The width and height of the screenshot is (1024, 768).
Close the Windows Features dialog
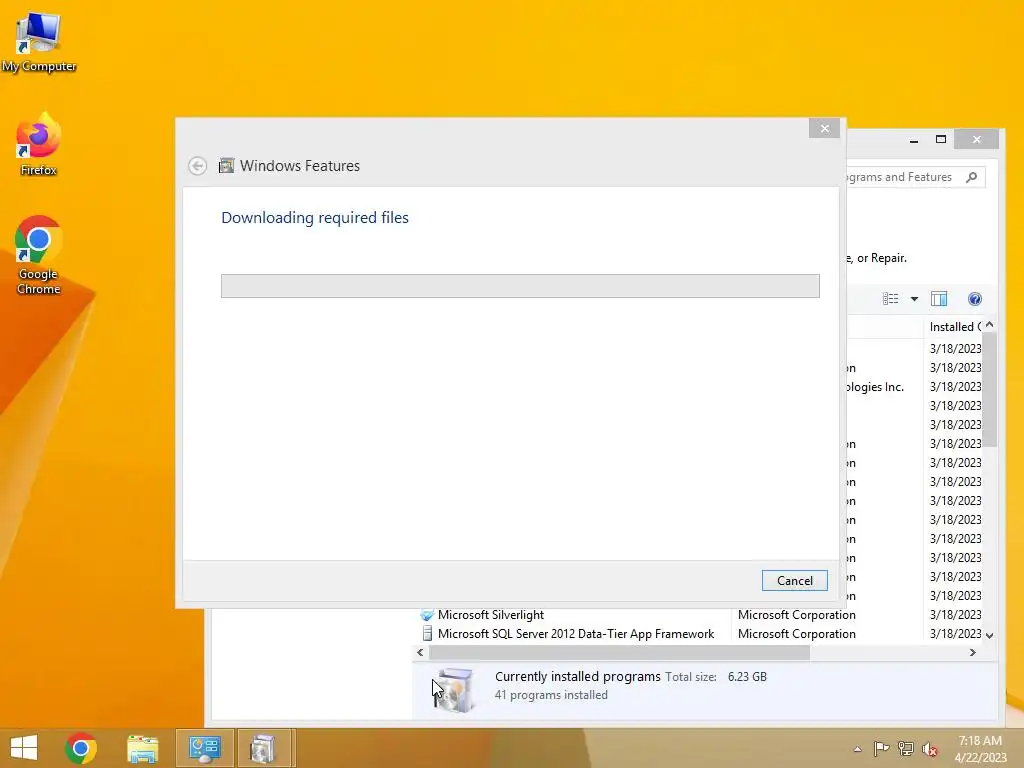(x=824, y=129)
